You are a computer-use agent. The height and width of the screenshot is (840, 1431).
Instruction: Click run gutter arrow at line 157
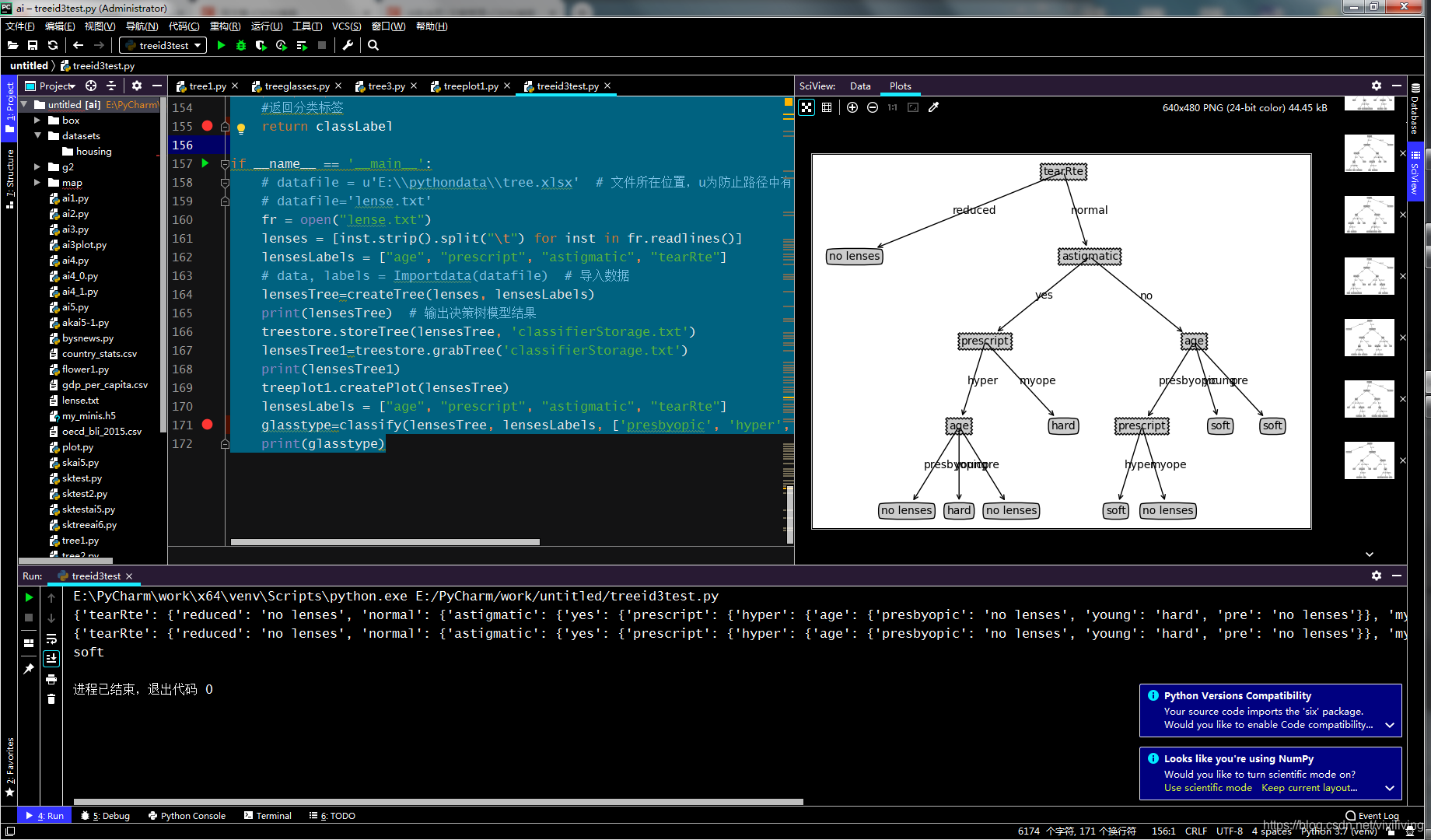tap(205, 163)
